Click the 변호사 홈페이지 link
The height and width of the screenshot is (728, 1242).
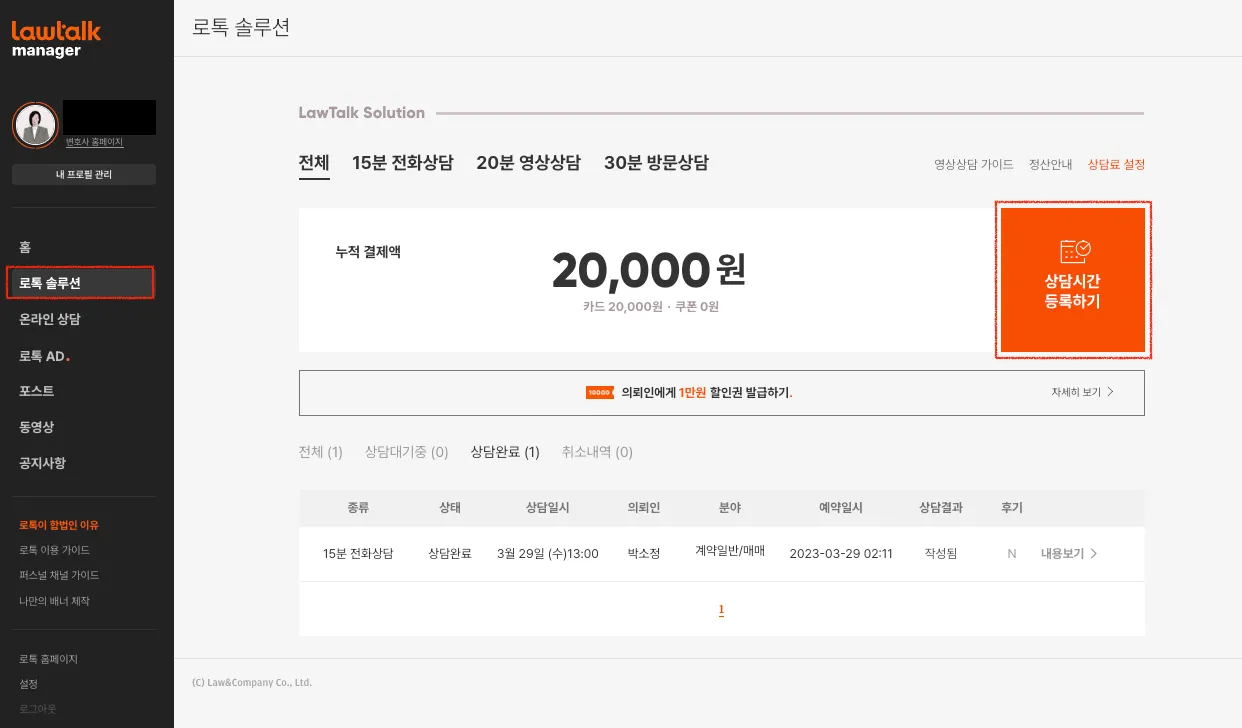pos(95,142)
